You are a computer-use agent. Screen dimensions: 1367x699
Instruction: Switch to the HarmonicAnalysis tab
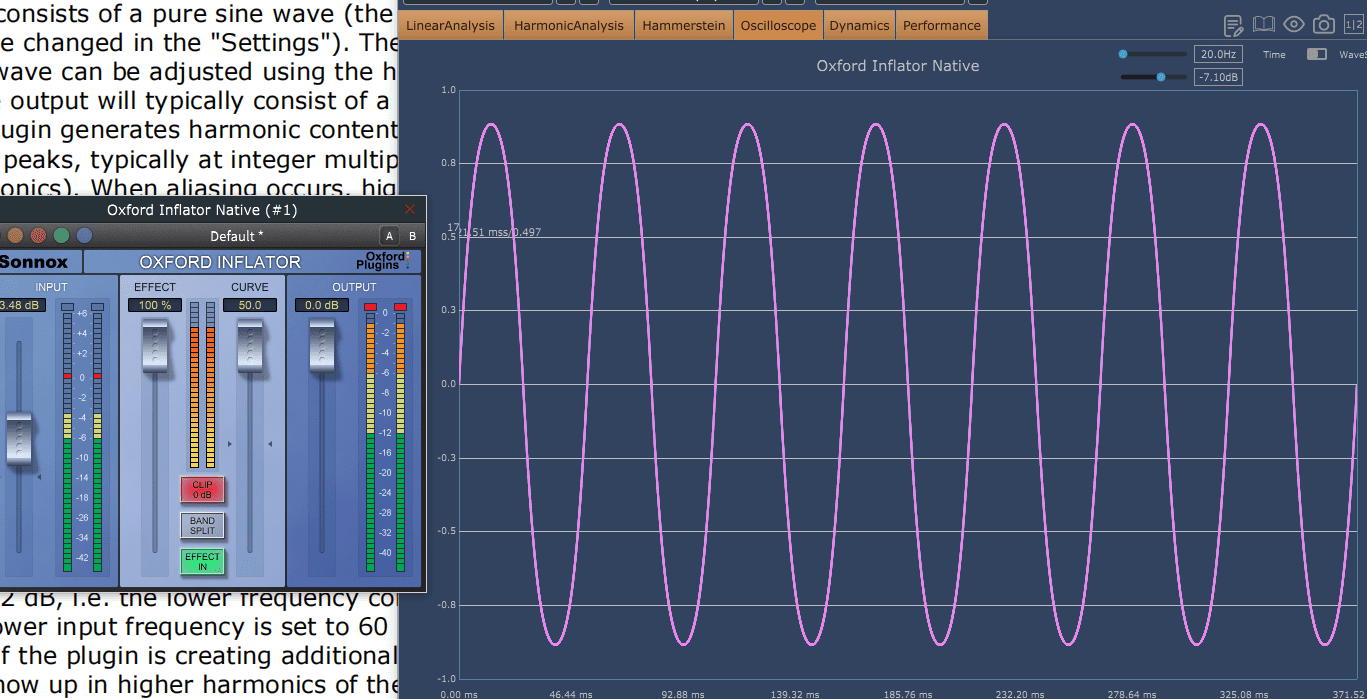tap(569, 25)
